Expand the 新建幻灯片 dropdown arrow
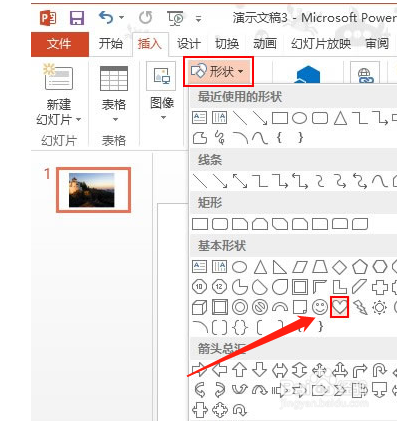Viewport: 397px width, 421px height. click(79, 119)
